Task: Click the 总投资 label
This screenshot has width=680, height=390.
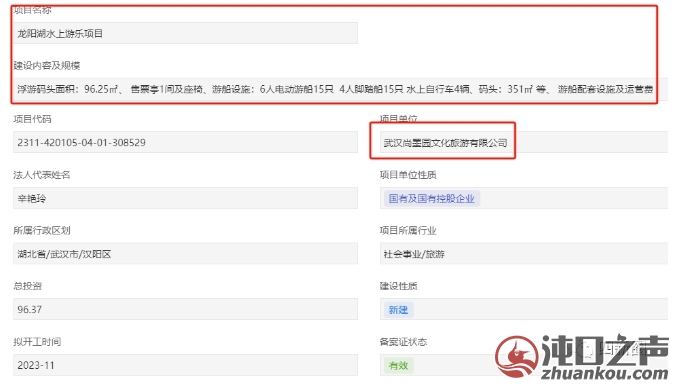Action: tap(27, 286)
